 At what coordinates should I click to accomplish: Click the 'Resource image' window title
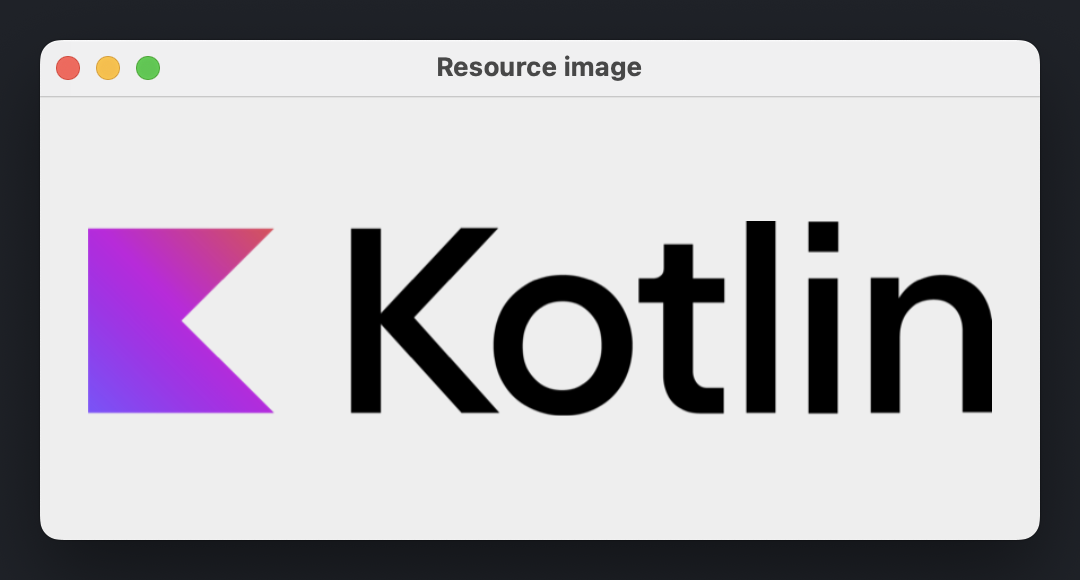[539, 68]
